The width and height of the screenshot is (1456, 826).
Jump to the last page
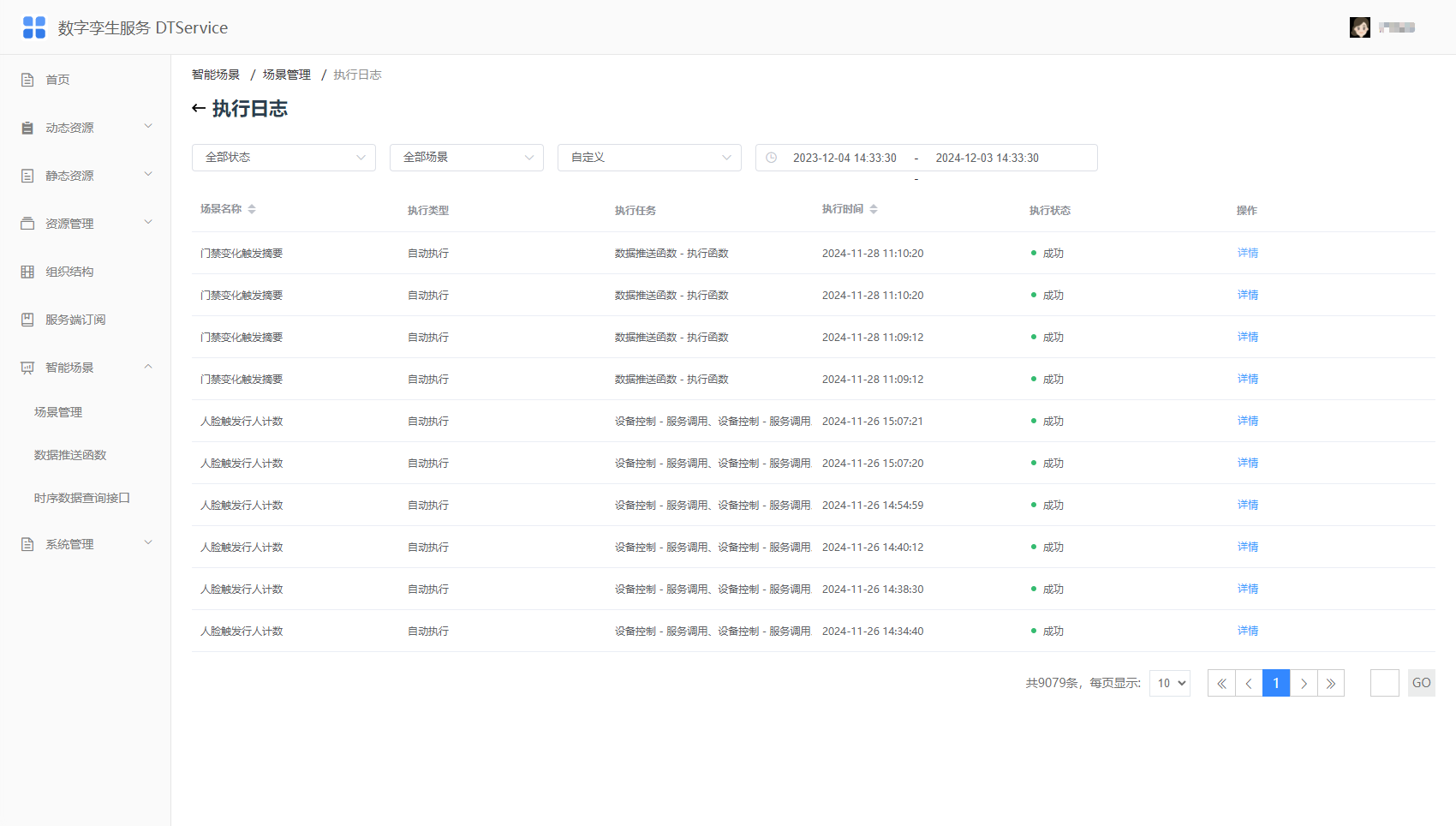pyautogui.click(x=1331, y=683)
